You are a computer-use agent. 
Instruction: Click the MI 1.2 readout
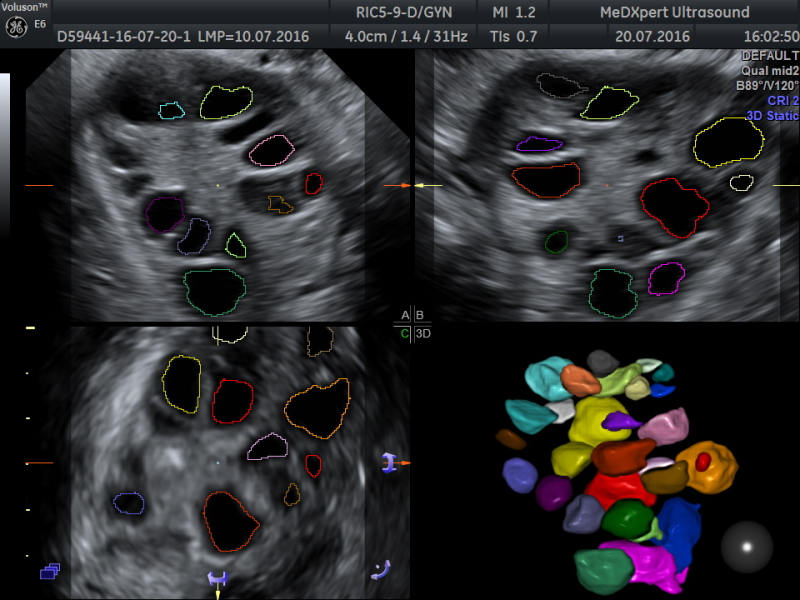pos(514,12)
